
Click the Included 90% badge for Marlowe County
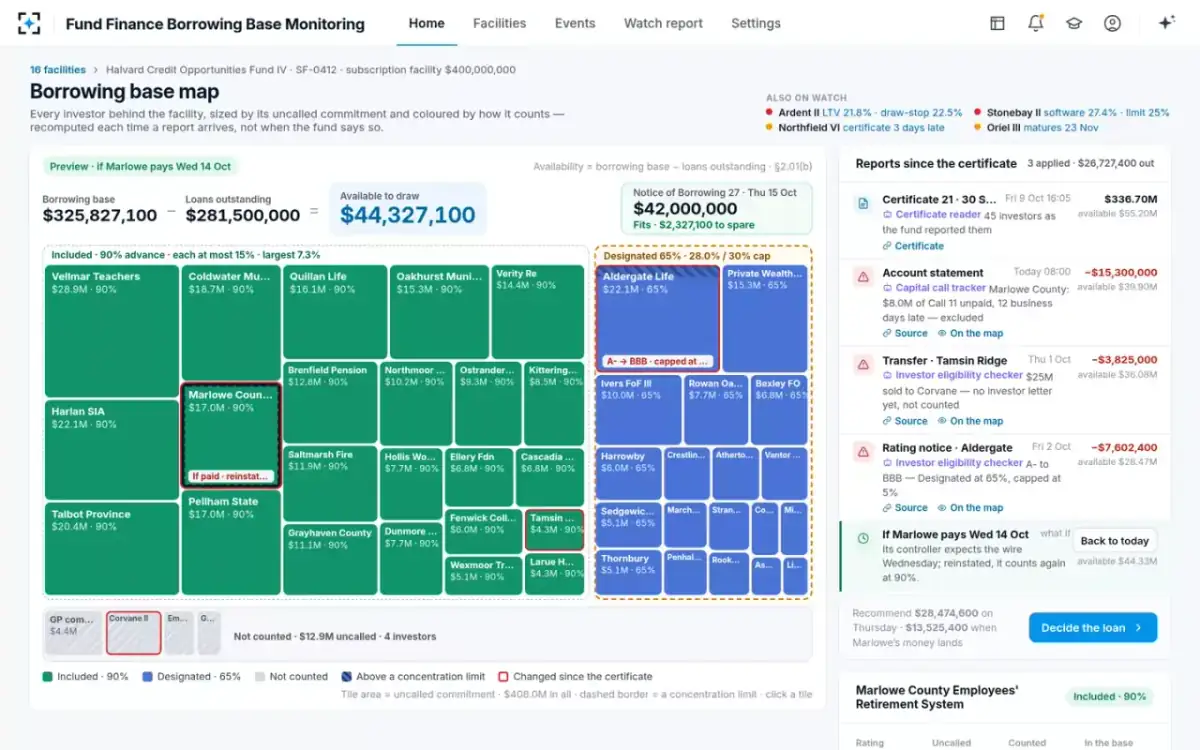1108,696
